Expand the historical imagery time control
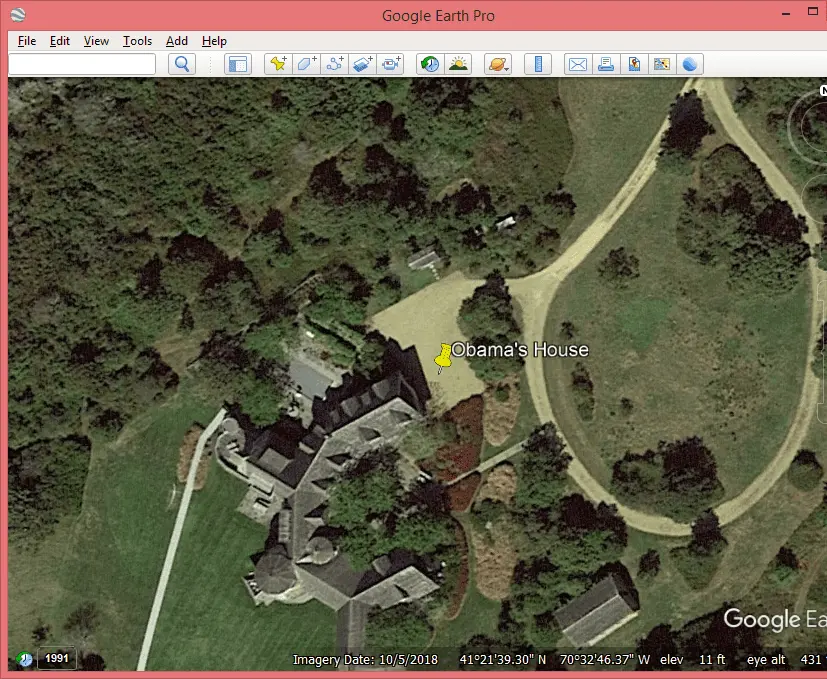The image size is (827, 679). point(22,658)
